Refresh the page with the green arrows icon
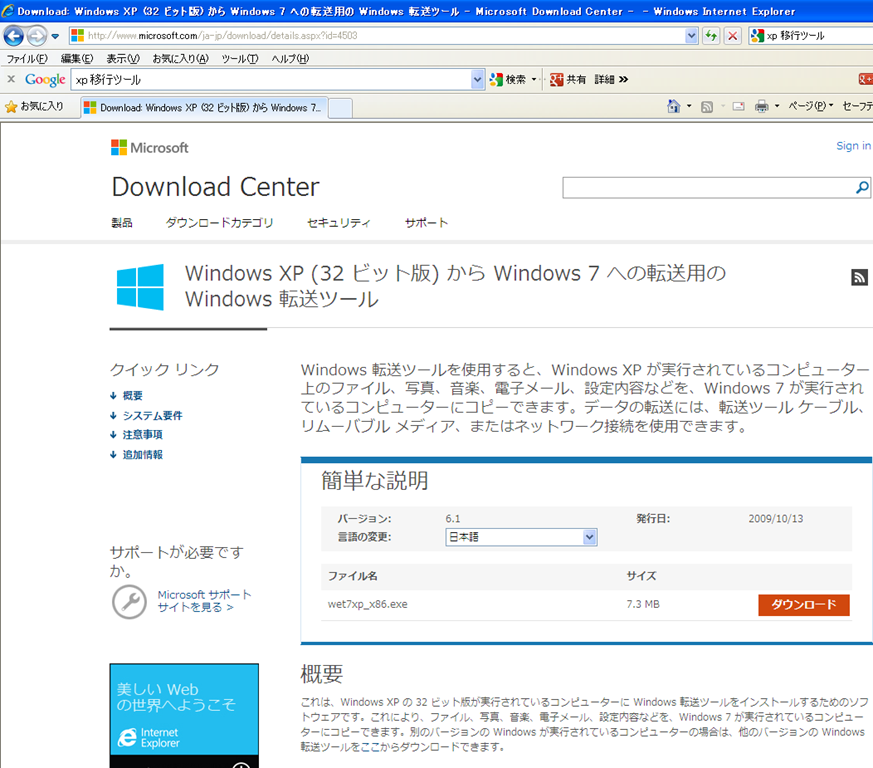This screenshot has width=873, height=768. (x=711, y=36)
